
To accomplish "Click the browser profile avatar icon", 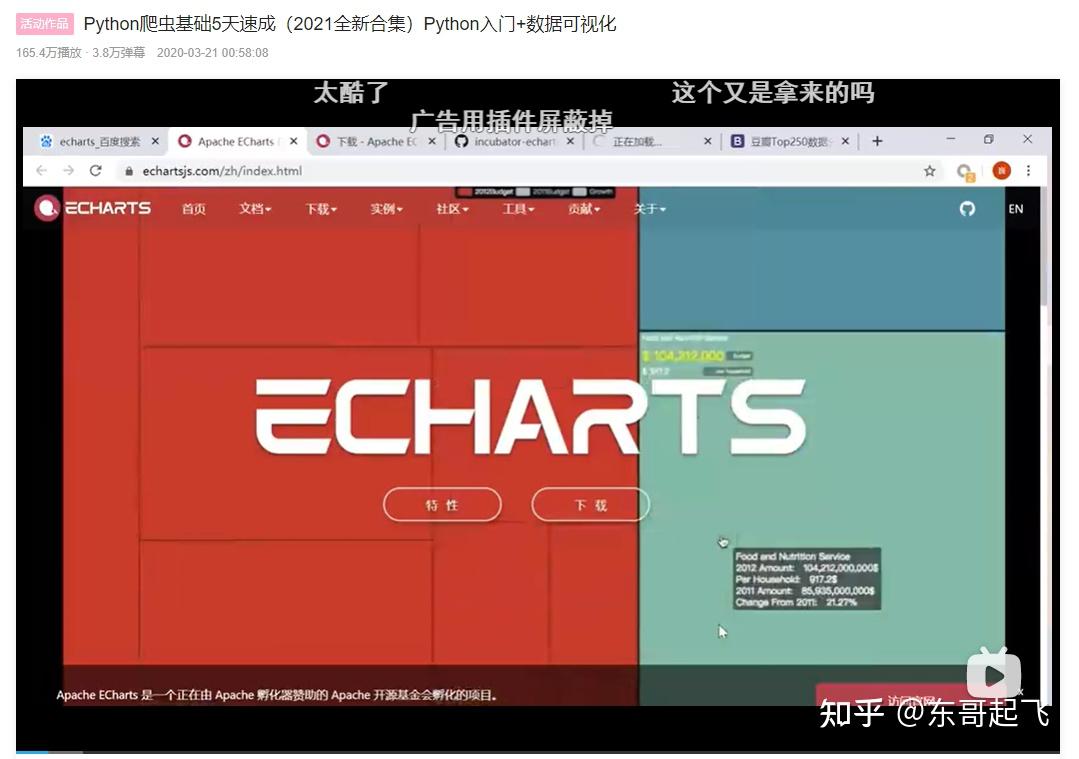I will click(1001, 172).
